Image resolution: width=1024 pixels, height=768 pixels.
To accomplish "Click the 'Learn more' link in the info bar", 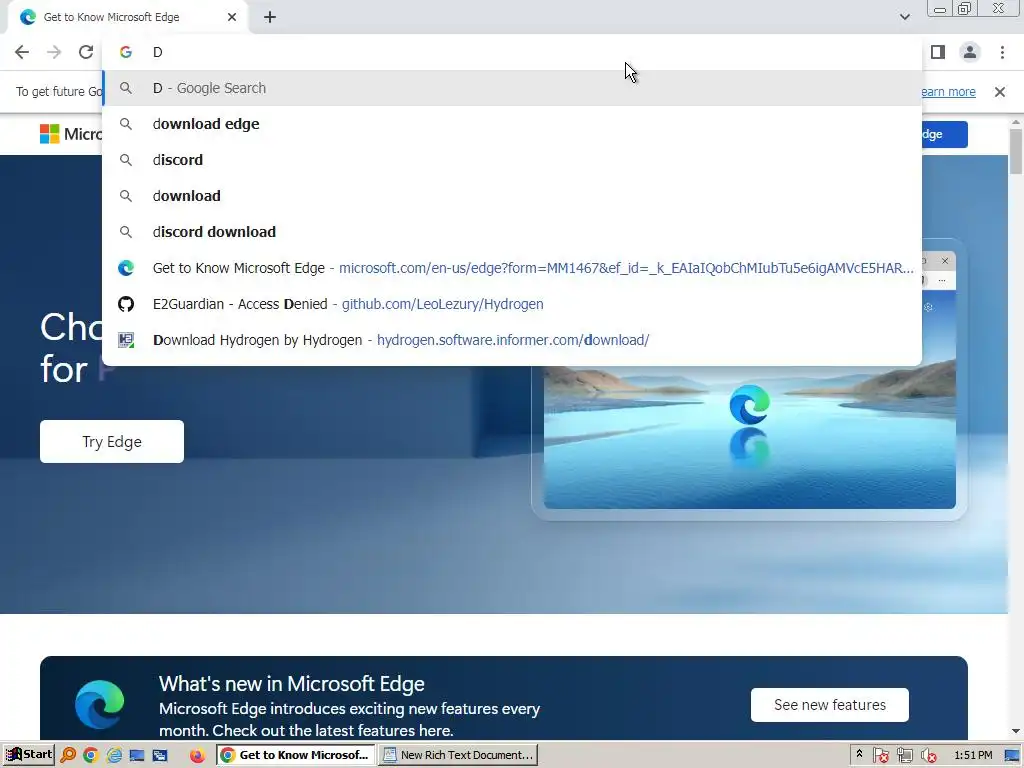I will (x=948, y=92).
